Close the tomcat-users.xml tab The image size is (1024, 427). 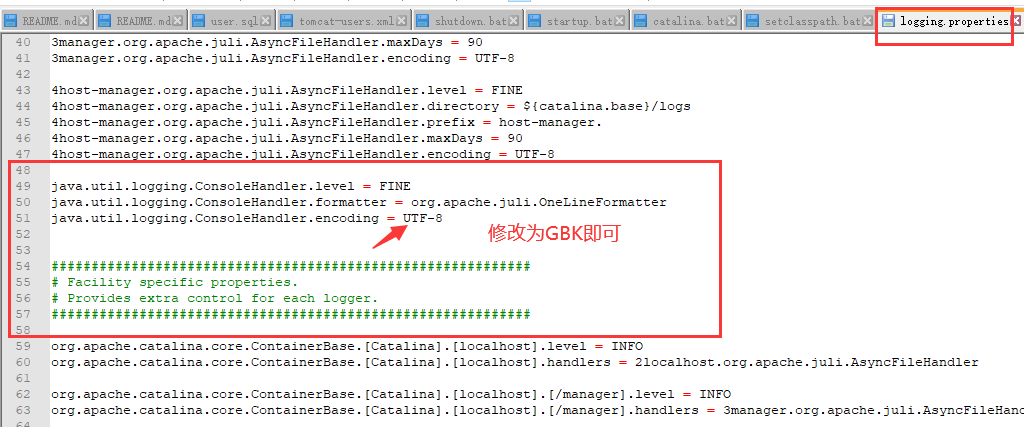click(401, 21)
